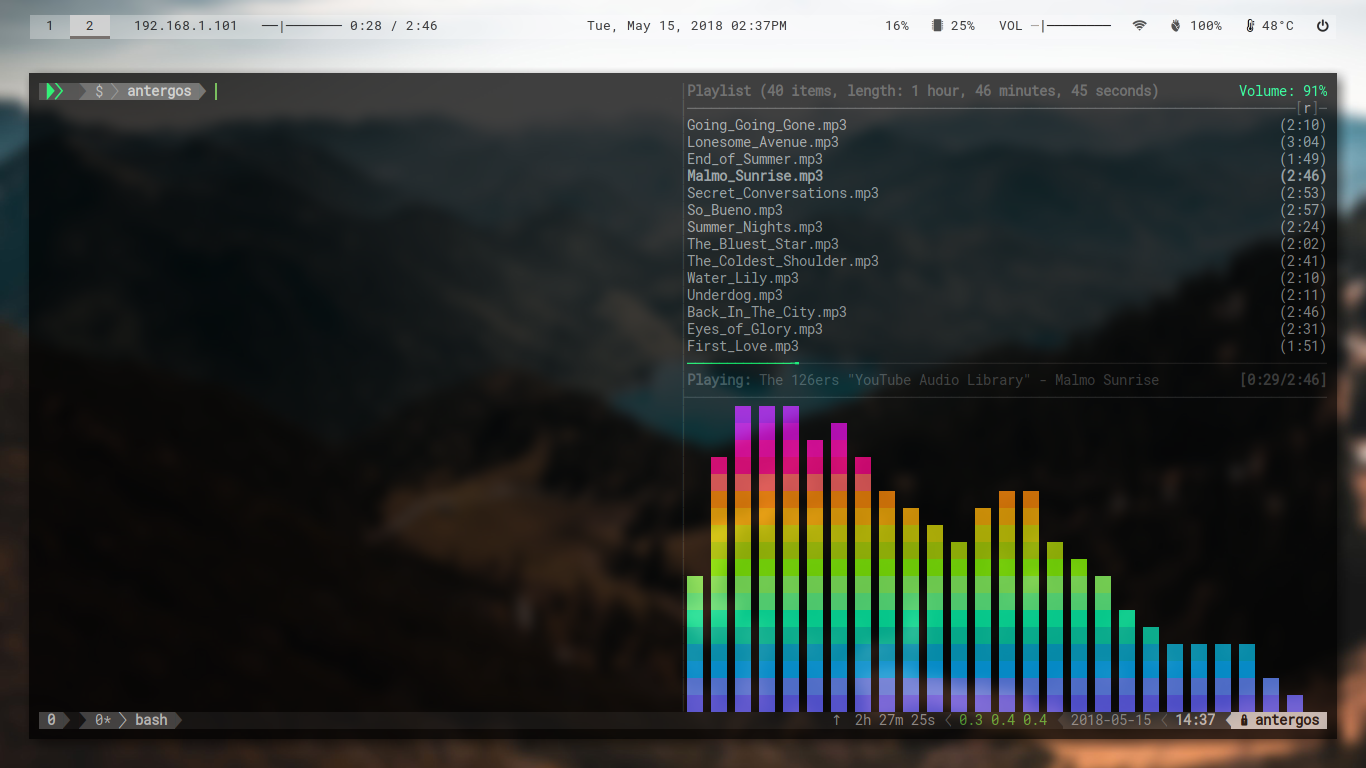This screenshot has width=1366, height=768.
Task: Click the memory chip icon in top bar
Action: [937, 26]
